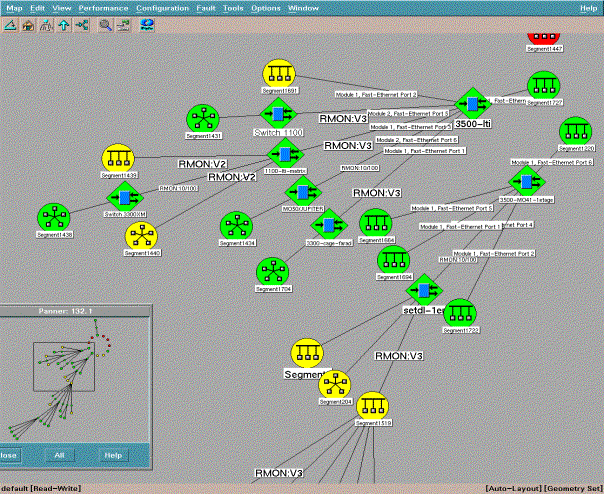Screen dimensions: 604x494
Task: Open the Configuration menu
Action: (x=163, y=8)
